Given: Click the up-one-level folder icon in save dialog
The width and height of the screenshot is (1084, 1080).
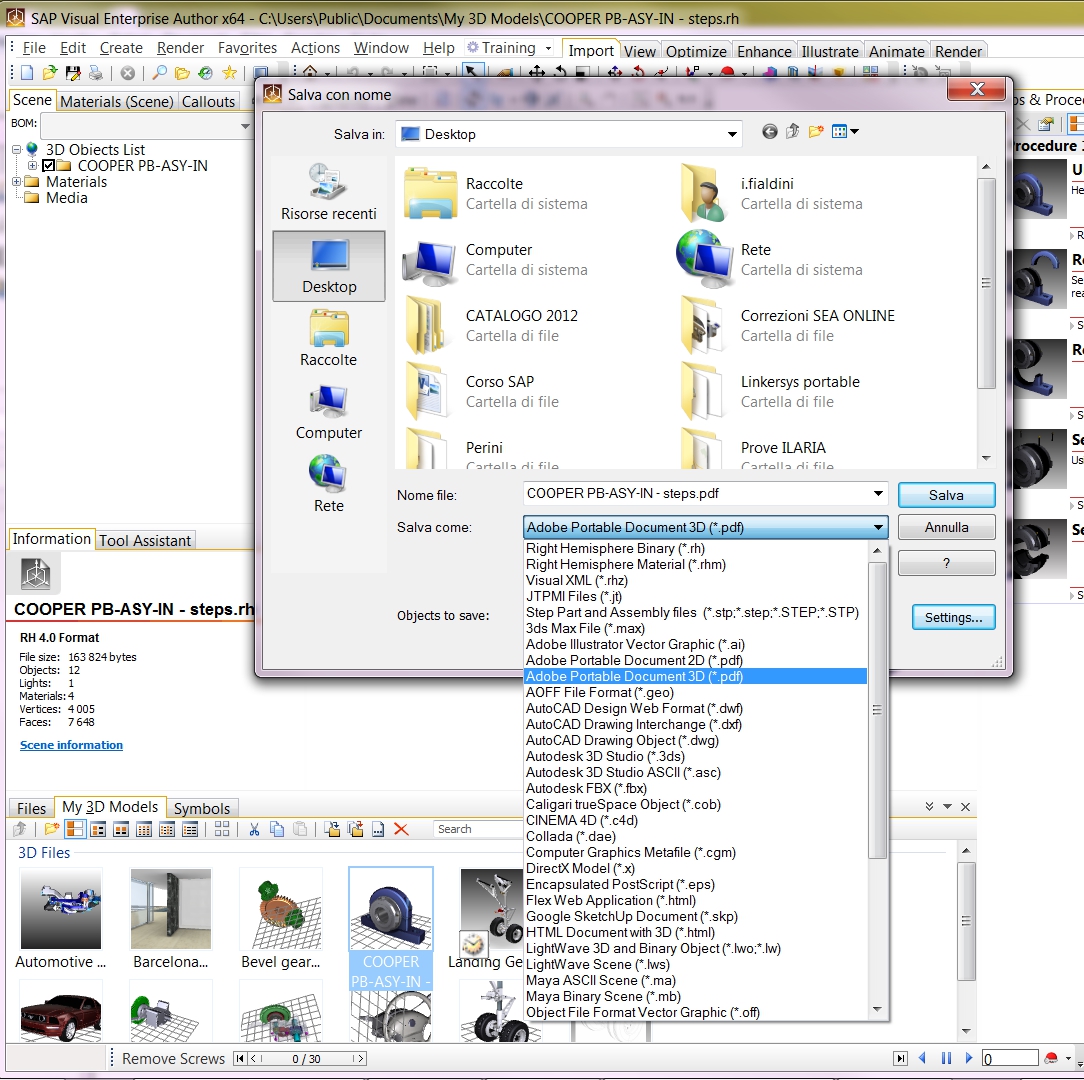Looking at the screenshot, I should [x=792, y=131].
